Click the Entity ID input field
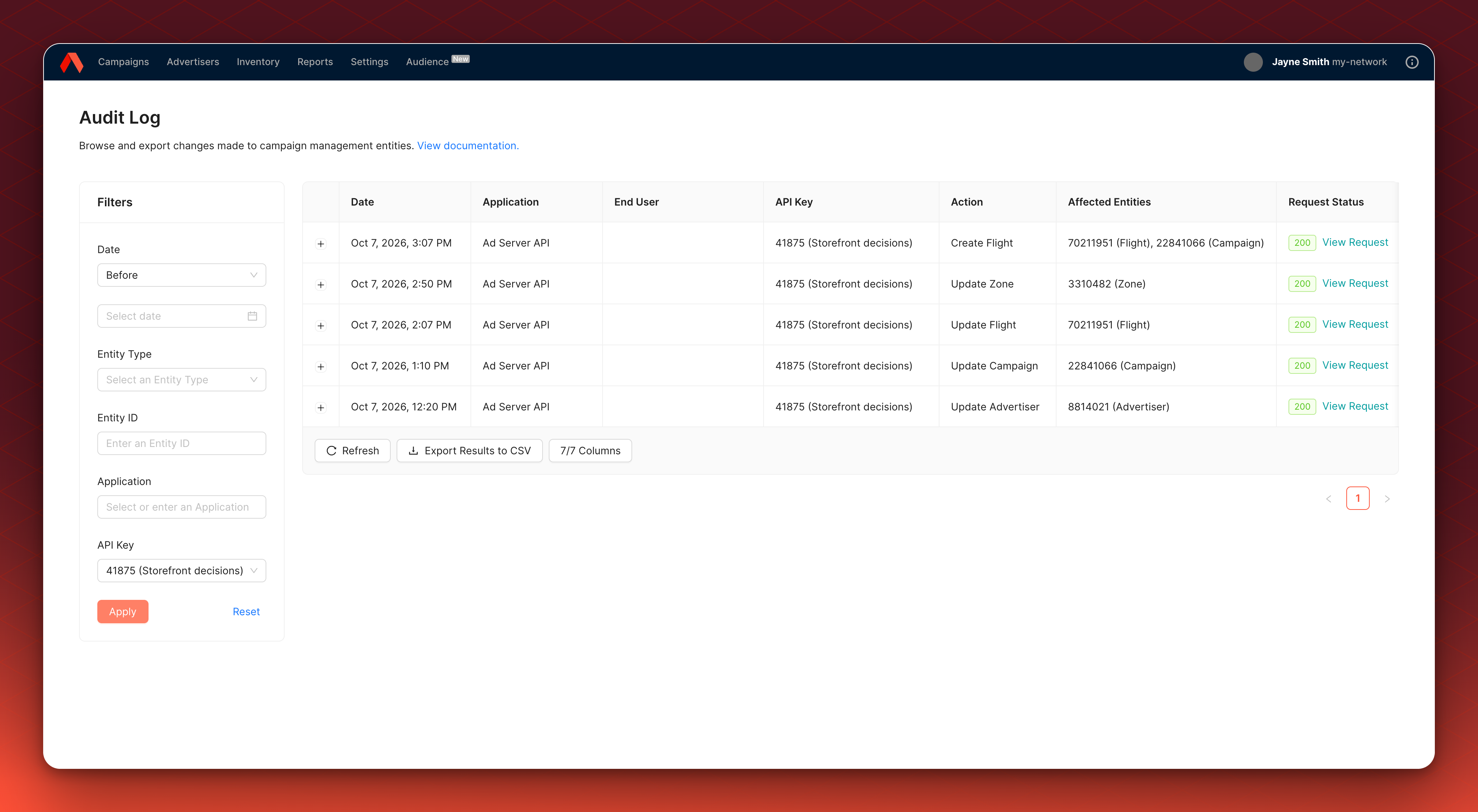 182,443
